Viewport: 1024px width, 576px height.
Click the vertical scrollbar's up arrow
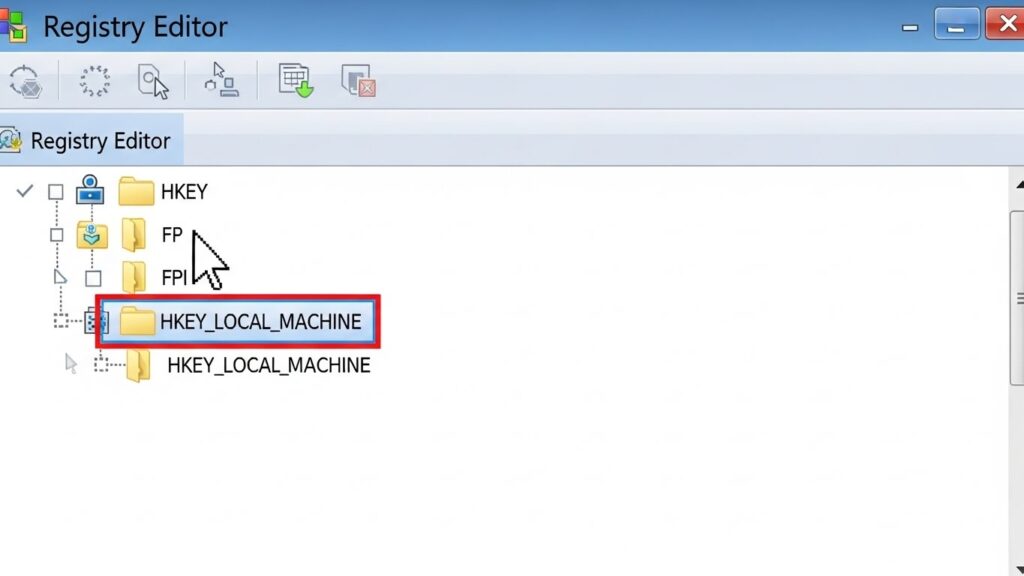[1017, 185]
